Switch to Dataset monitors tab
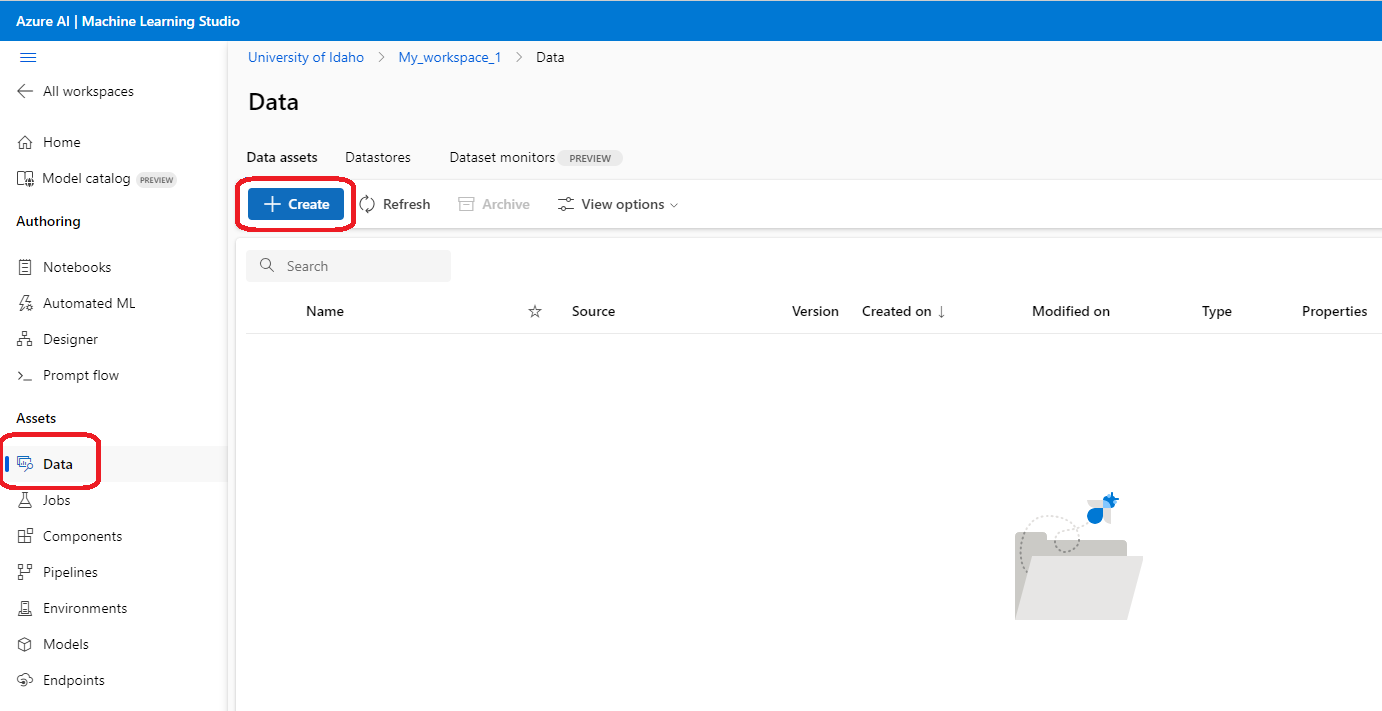Viewport: 1382px width, 711px height. pyautogui.click(x=502, y=157)
